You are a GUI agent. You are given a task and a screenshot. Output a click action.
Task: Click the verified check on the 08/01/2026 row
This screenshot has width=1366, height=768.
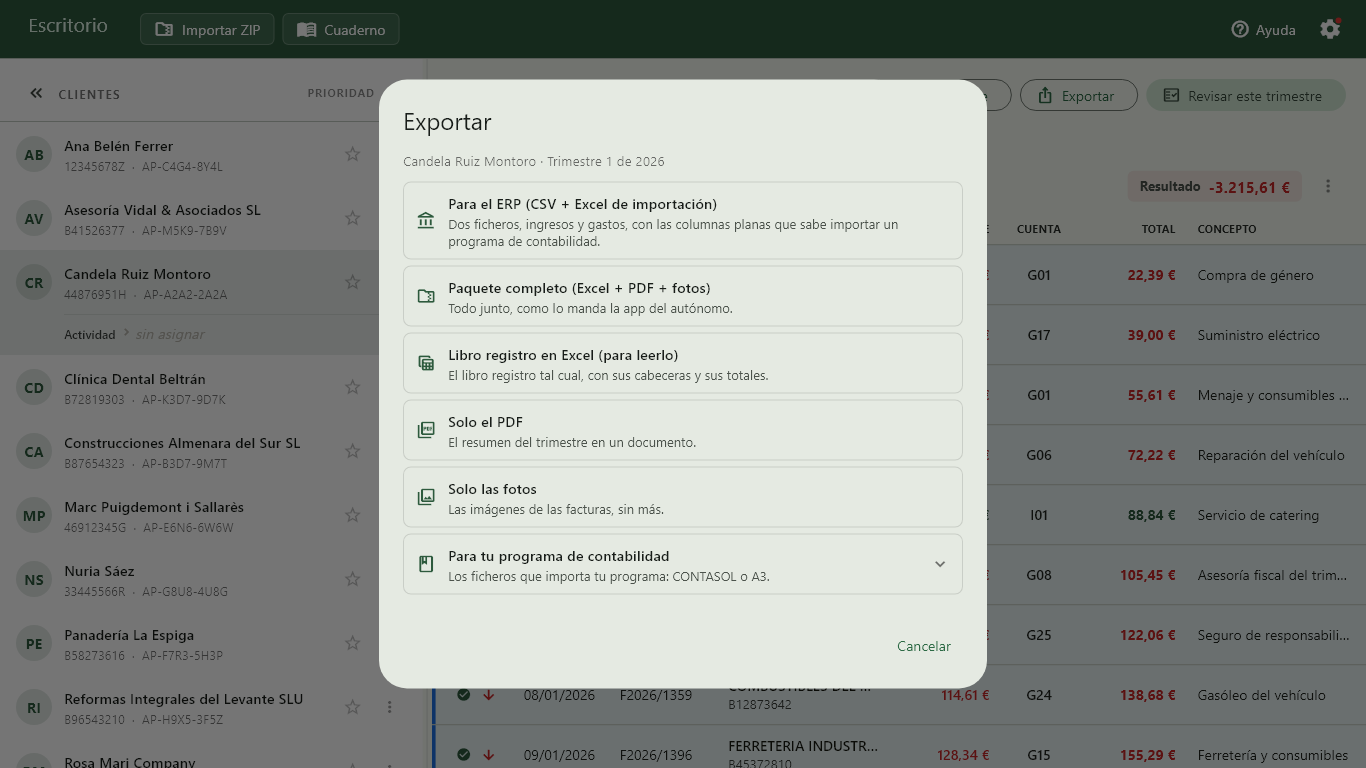(463, 695)
